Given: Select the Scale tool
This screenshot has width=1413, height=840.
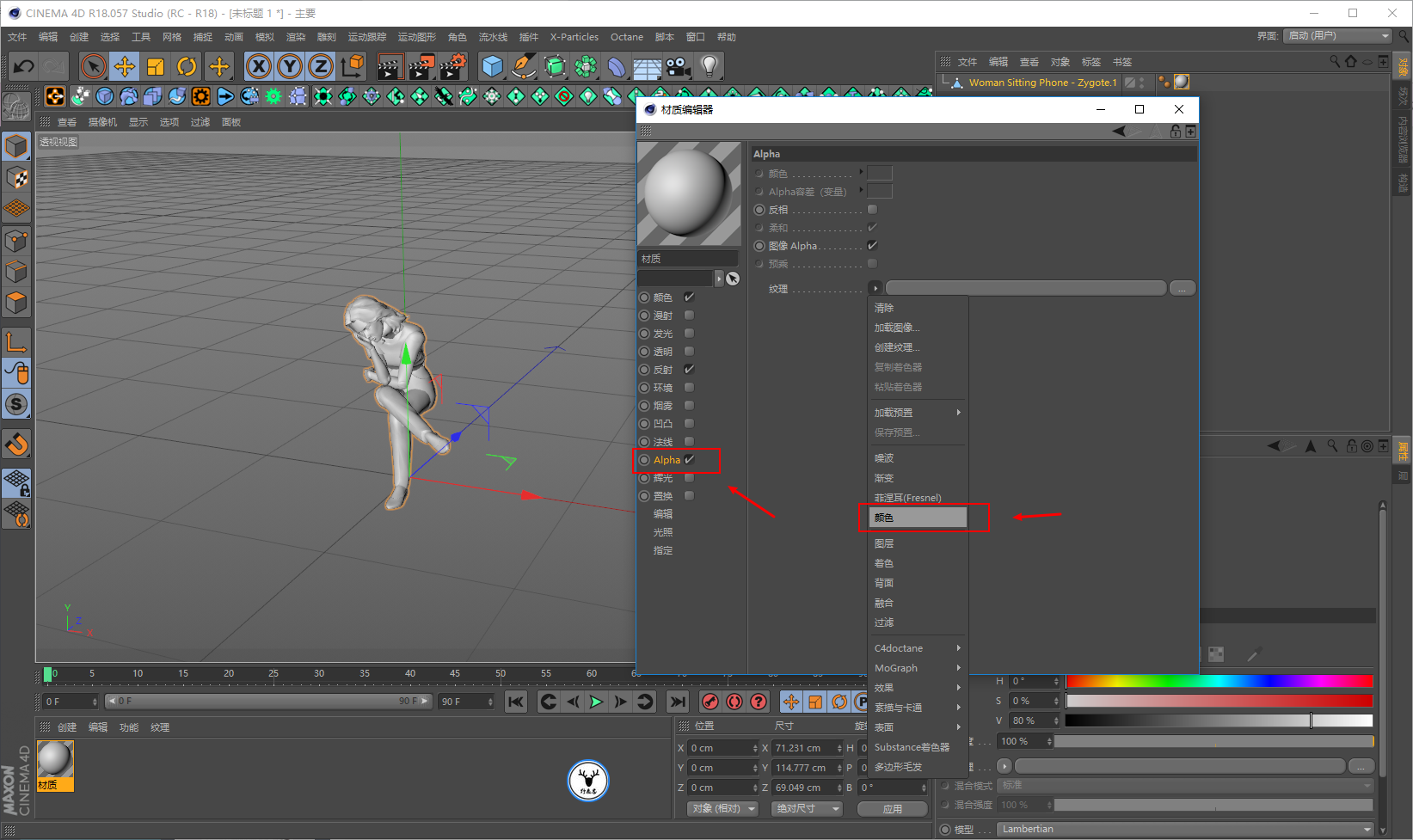Looking at the screenshot, I should point(156,66).
